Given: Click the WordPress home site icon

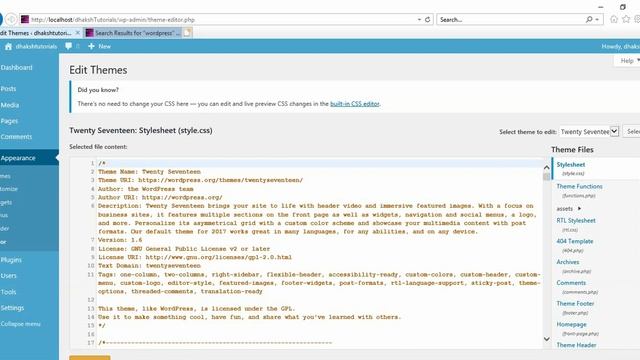Looking at the screenshot, I should click(x=8, y=47).
